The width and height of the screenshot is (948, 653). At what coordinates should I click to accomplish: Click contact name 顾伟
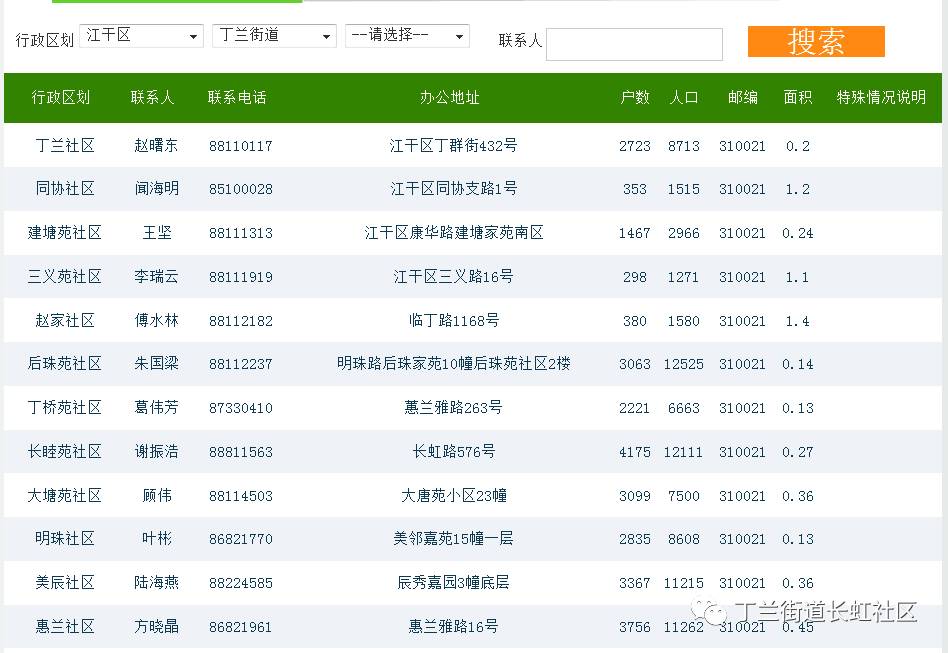click(157, 496)
